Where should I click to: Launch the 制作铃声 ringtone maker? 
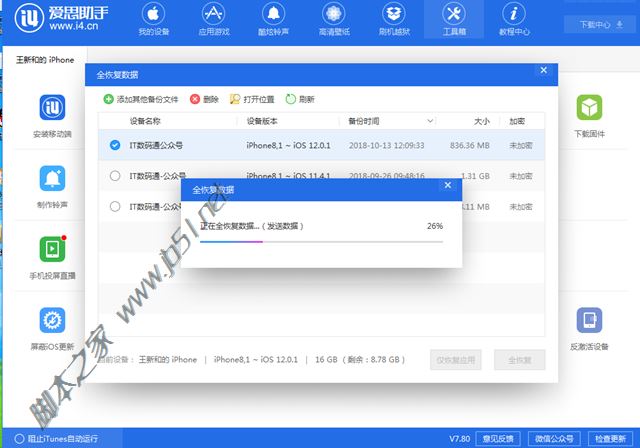pyautogui.click(x=52, y=187)
